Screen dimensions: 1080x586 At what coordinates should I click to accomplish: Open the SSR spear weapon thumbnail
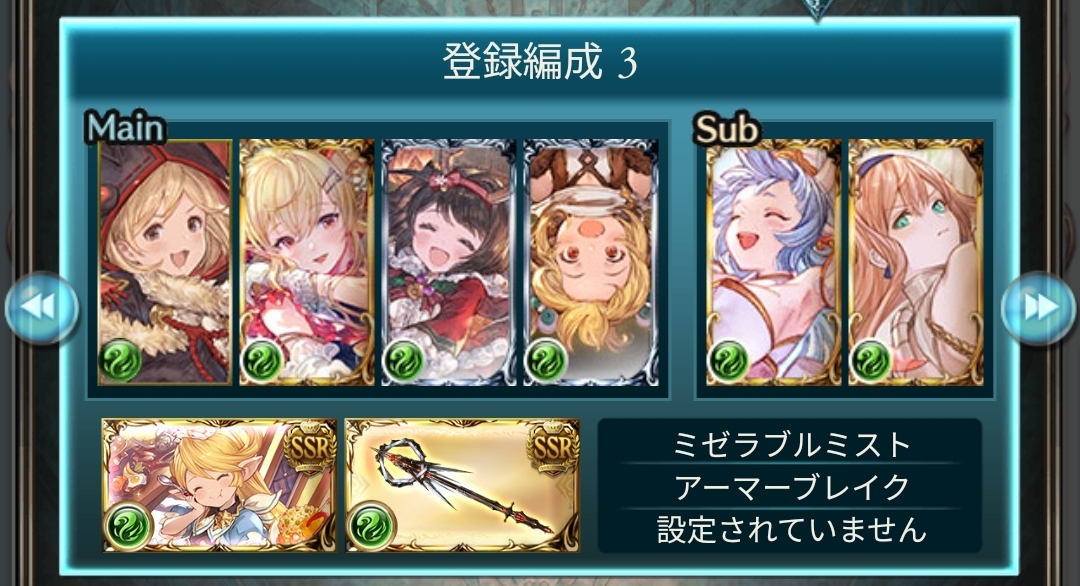pos(462,485)
